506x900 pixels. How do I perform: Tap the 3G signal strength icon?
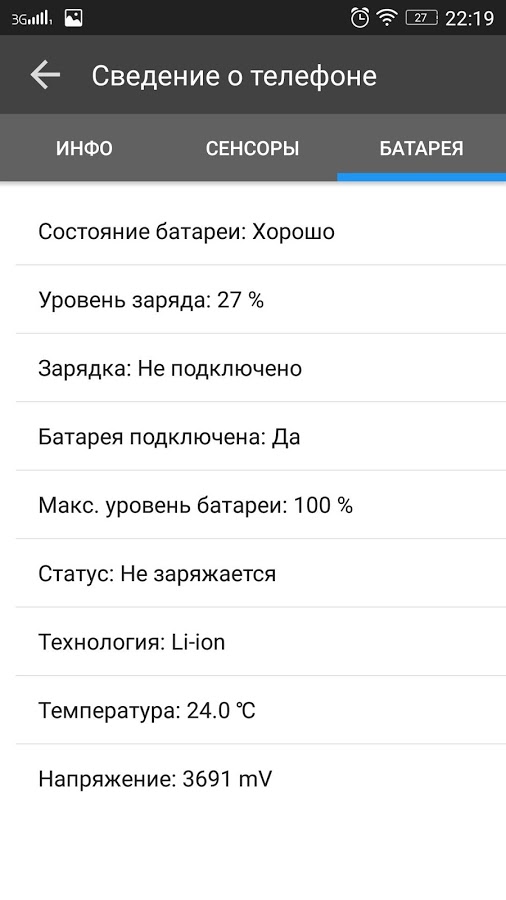point(32,18)
